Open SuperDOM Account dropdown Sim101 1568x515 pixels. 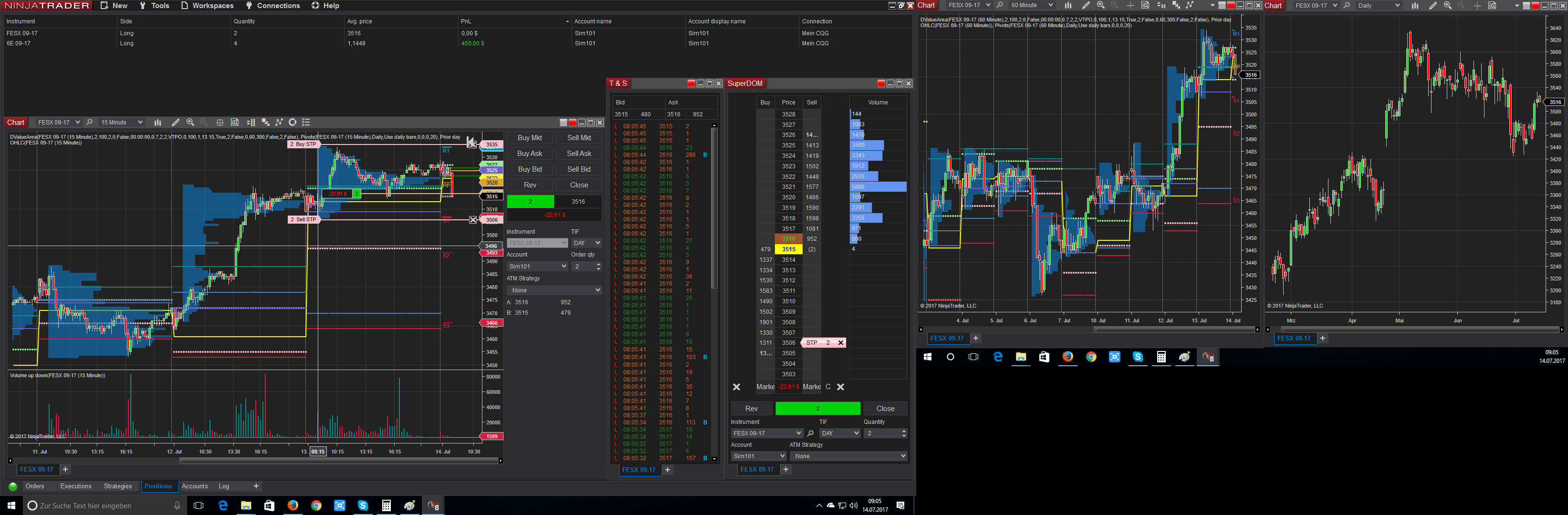point(759,456)
